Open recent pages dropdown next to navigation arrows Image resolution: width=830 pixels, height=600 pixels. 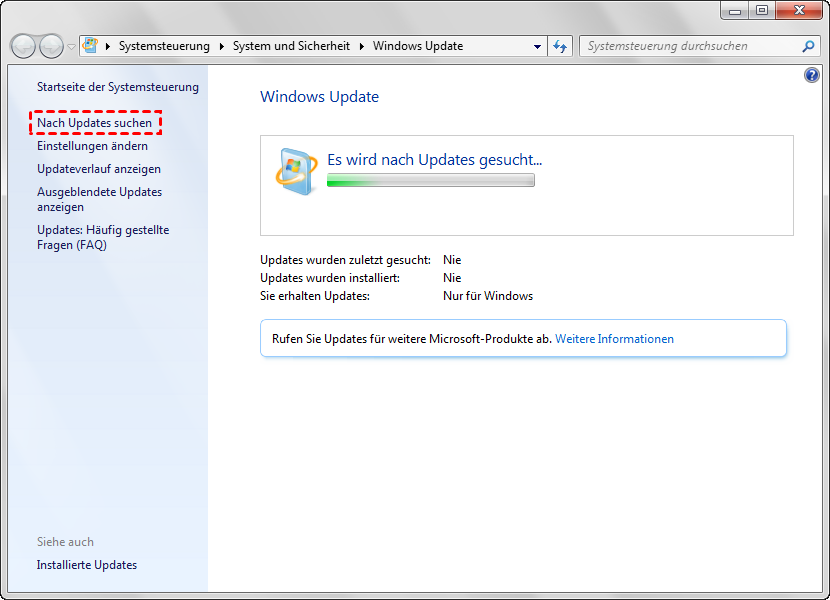[71, 47]
